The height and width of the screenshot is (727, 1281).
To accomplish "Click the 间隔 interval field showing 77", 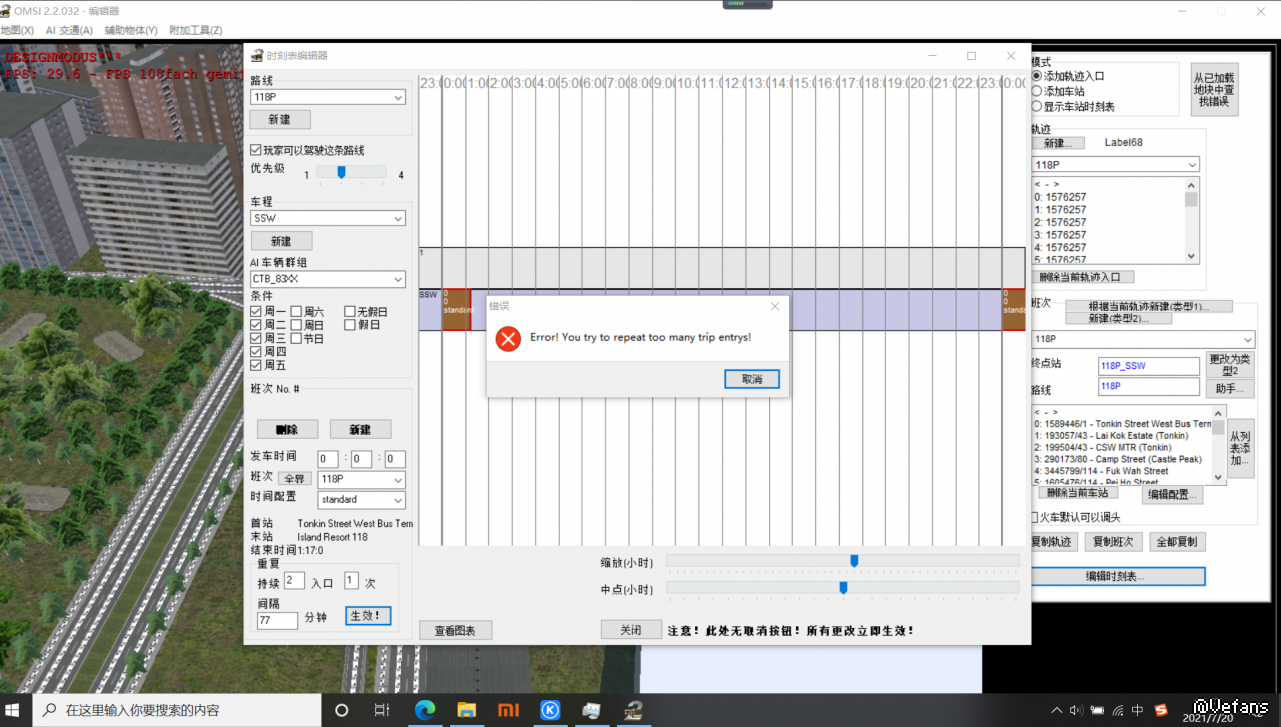I will pyautogui.click(x=277, y=621).
